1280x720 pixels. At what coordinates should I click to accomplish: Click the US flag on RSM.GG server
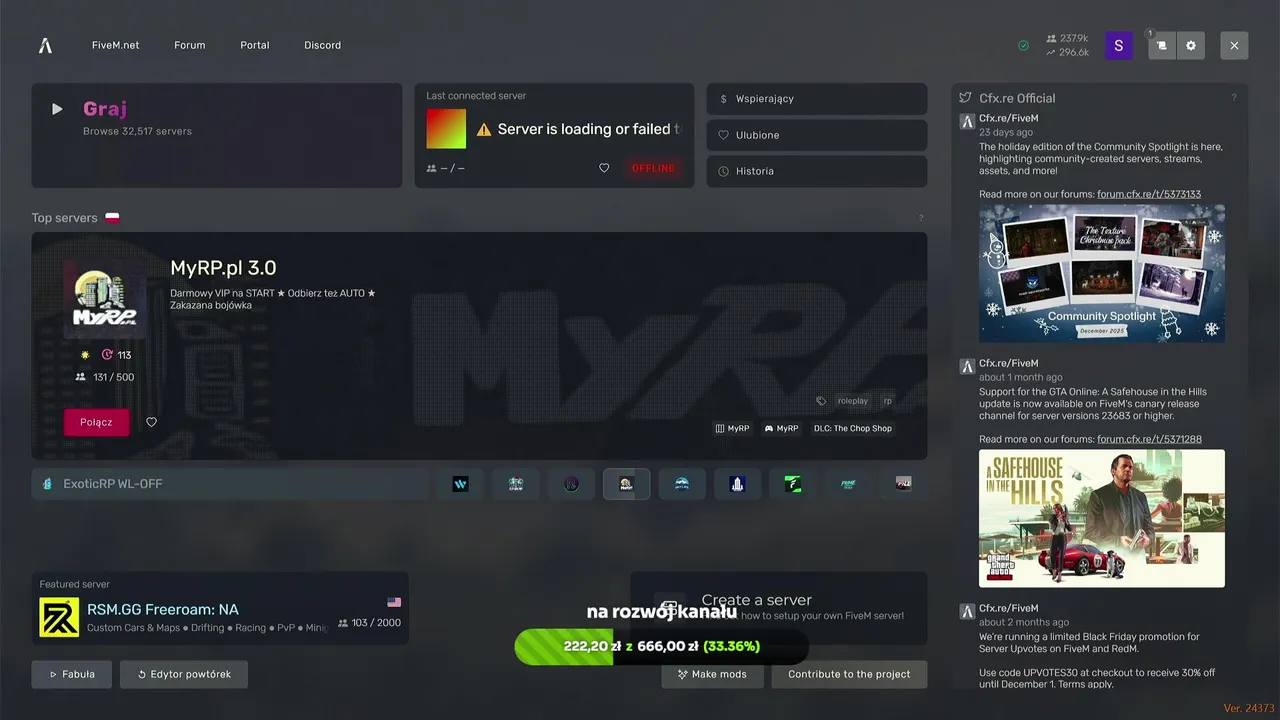[394, 602]
